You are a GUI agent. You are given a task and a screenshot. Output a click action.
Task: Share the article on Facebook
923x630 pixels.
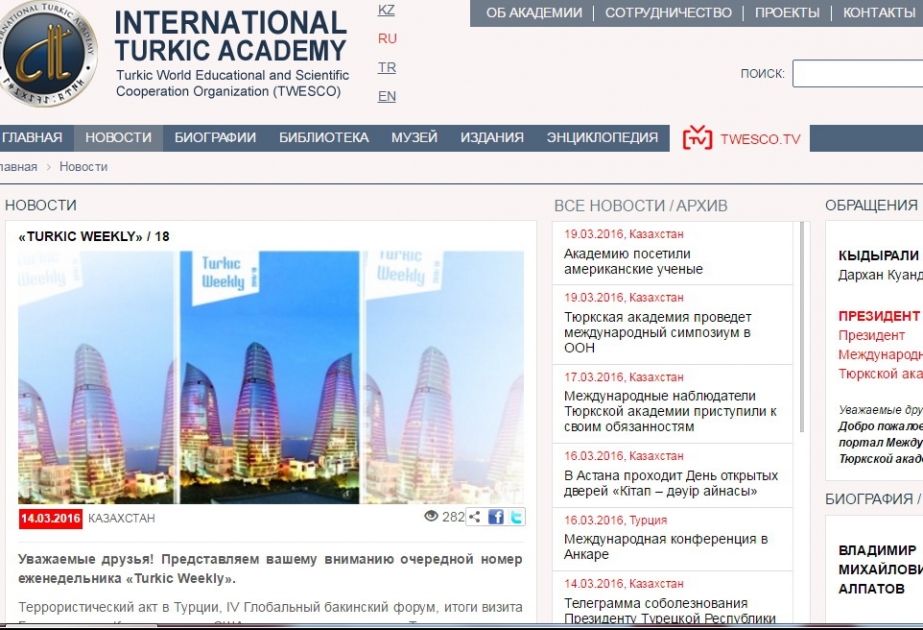[x=496, y=517]
